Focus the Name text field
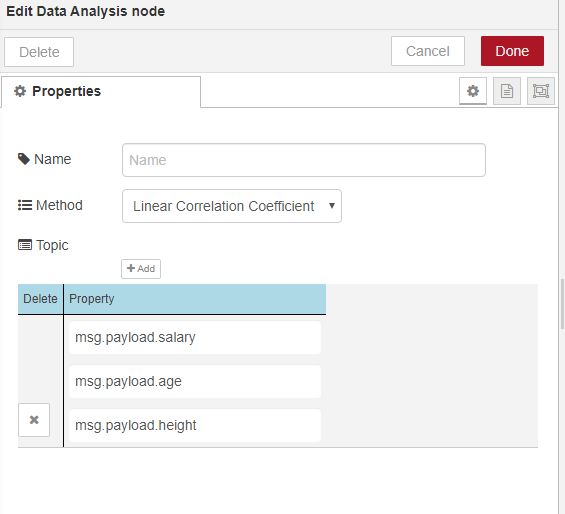This screenshot has height=514, width=565. point(304,160)
